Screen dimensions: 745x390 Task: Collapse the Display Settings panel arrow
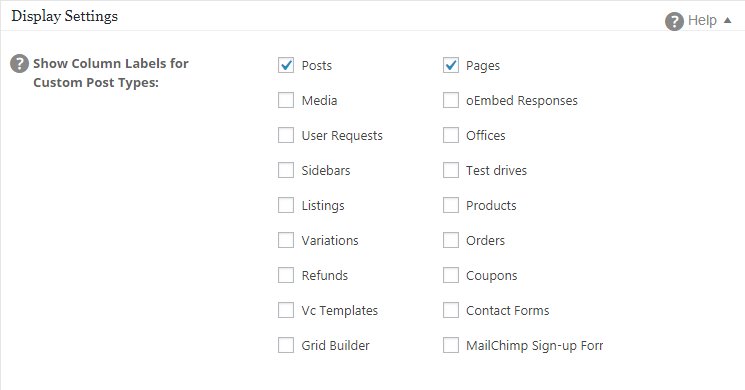pyautogui.click(x=727, y=20)
